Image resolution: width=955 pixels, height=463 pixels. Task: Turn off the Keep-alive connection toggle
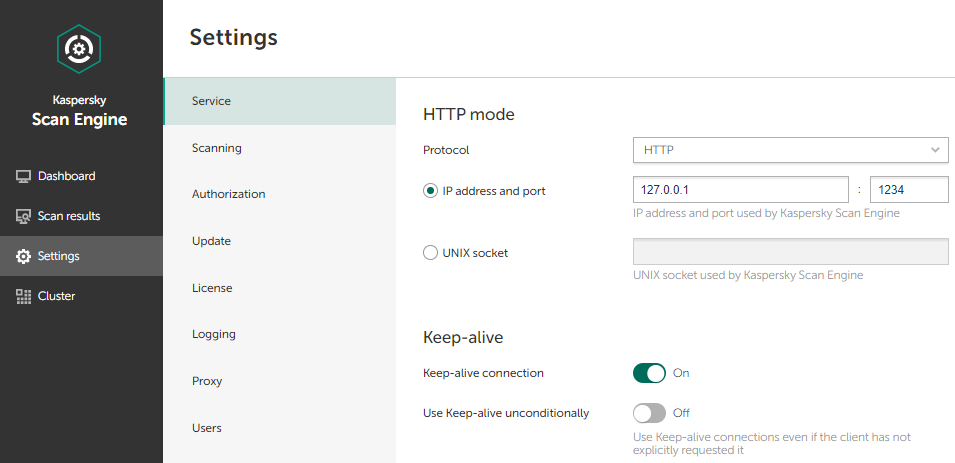tap(649, 373)
